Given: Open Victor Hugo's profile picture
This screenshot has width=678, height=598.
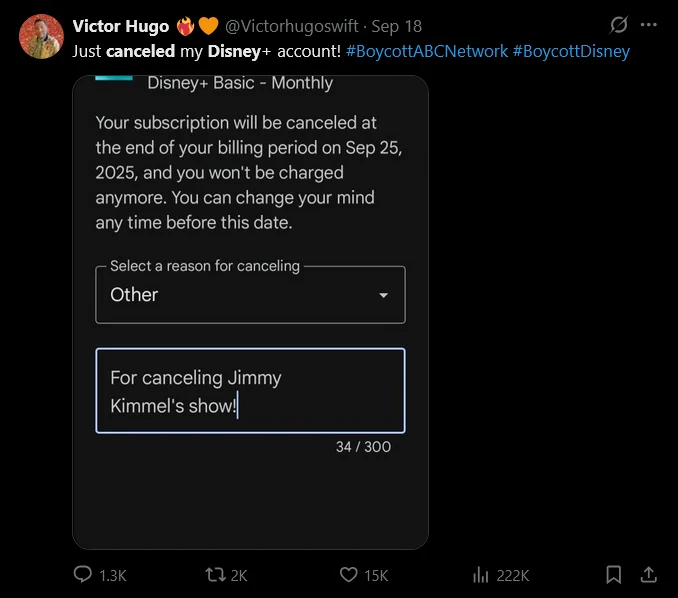Looking at the screenshot, I should [41, 37].
